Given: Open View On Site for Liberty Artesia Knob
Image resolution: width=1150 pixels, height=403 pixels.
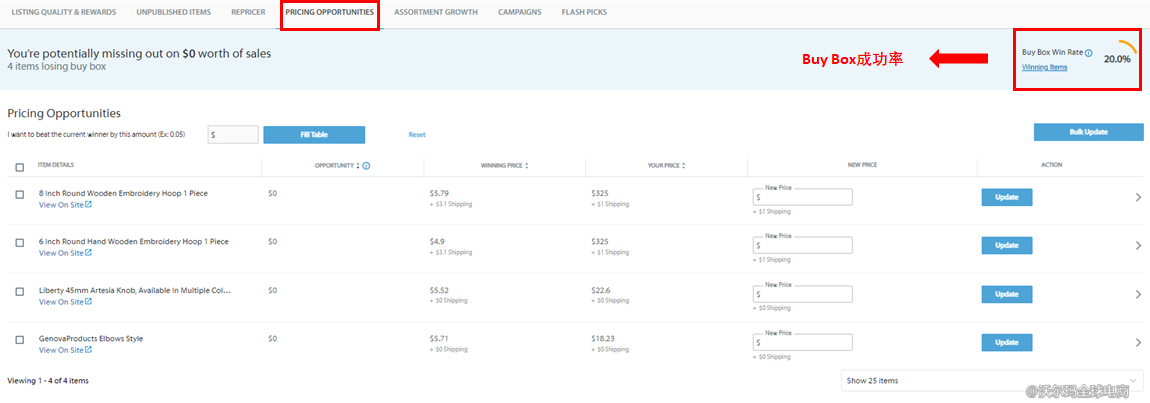Looking at the screenshot, I should 65,302.
